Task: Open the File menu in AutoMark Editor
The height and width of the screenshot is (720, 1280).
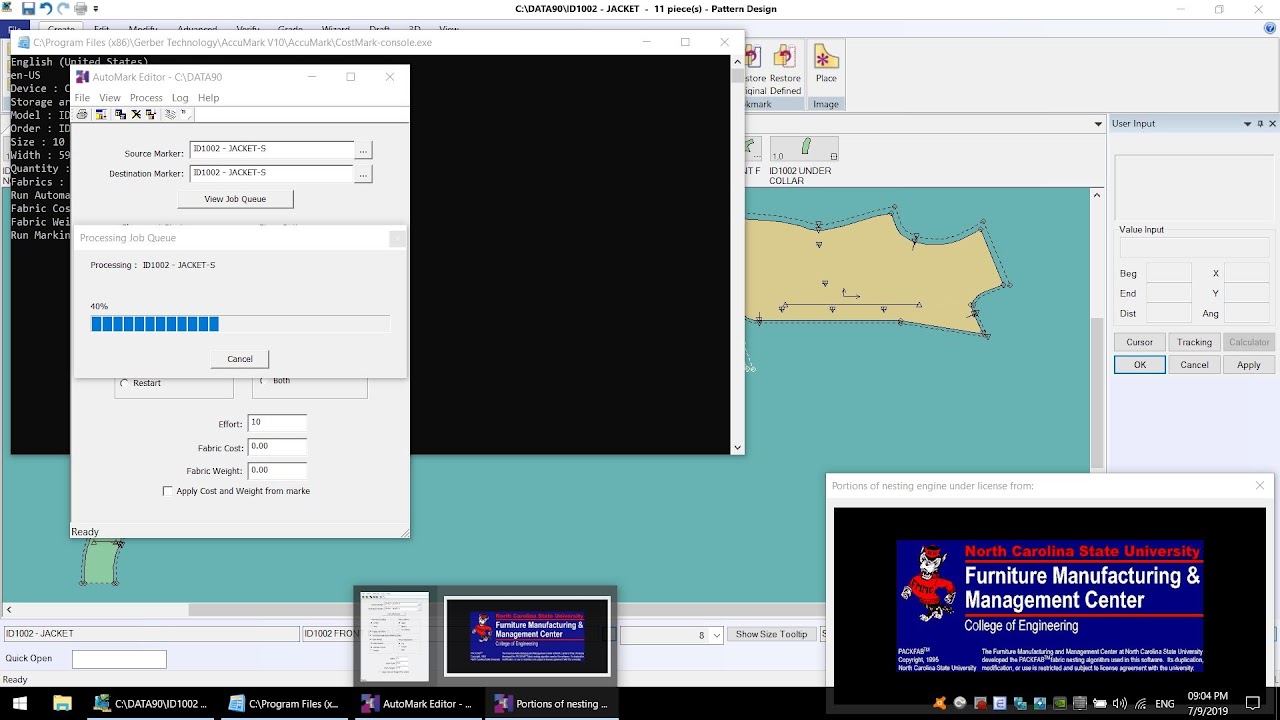Action: click(x=82, y=98)
